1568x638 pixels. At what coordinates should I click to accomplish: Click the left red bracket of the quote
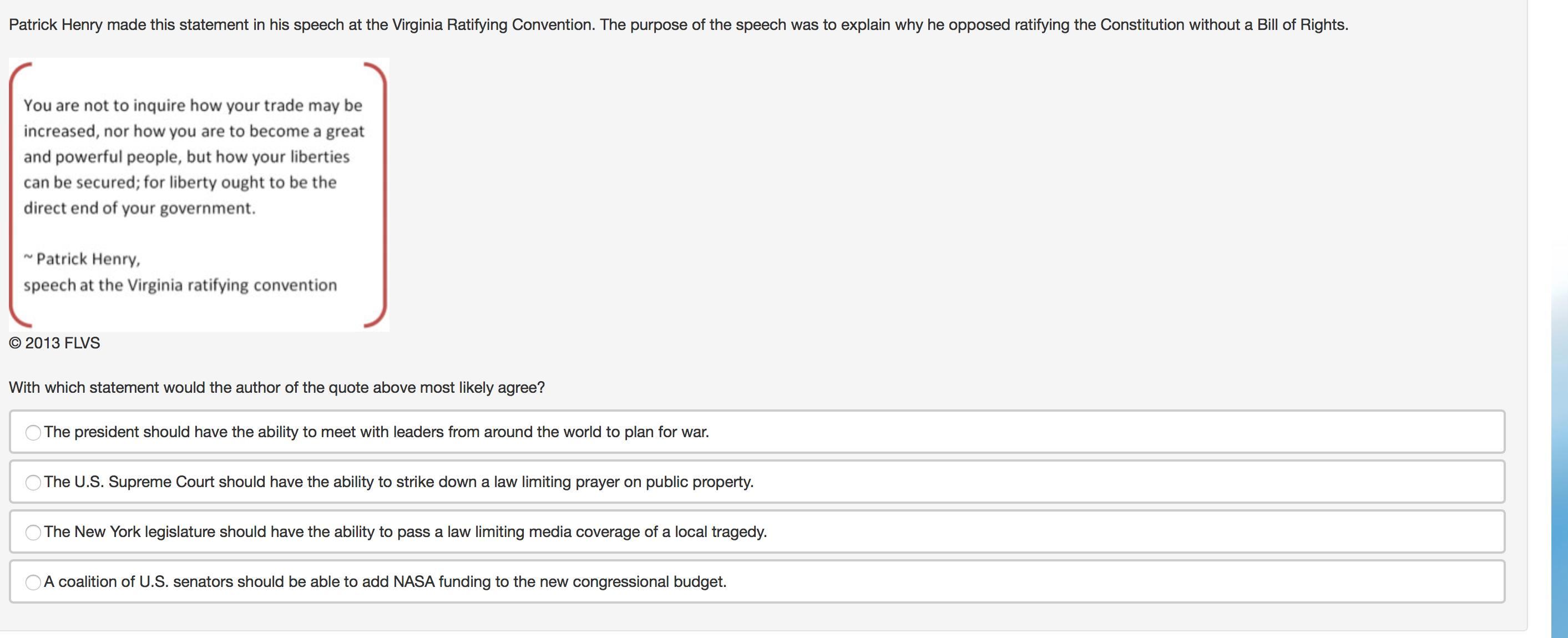pos(12,195)
